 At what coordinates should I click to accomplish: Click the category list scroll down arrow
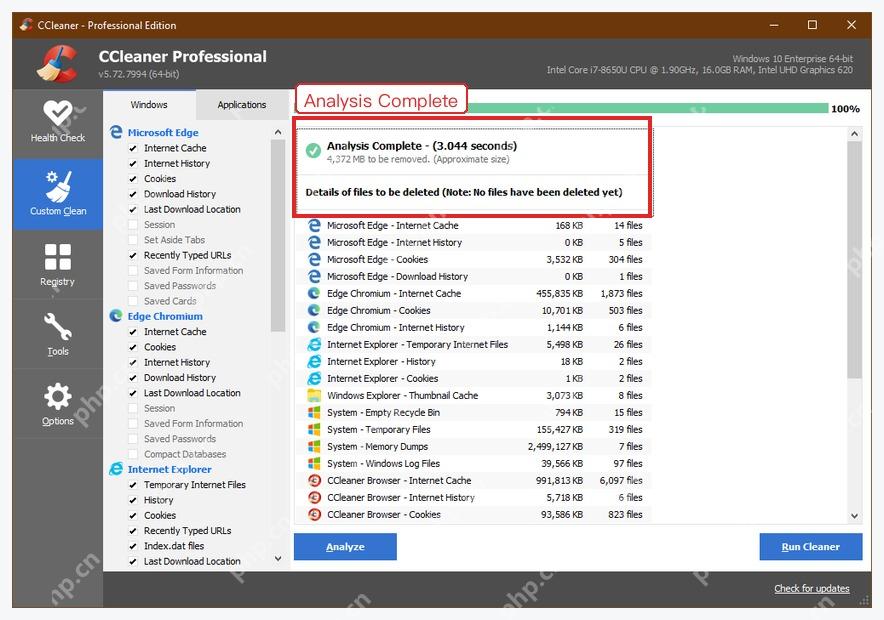tap(278, 559)
